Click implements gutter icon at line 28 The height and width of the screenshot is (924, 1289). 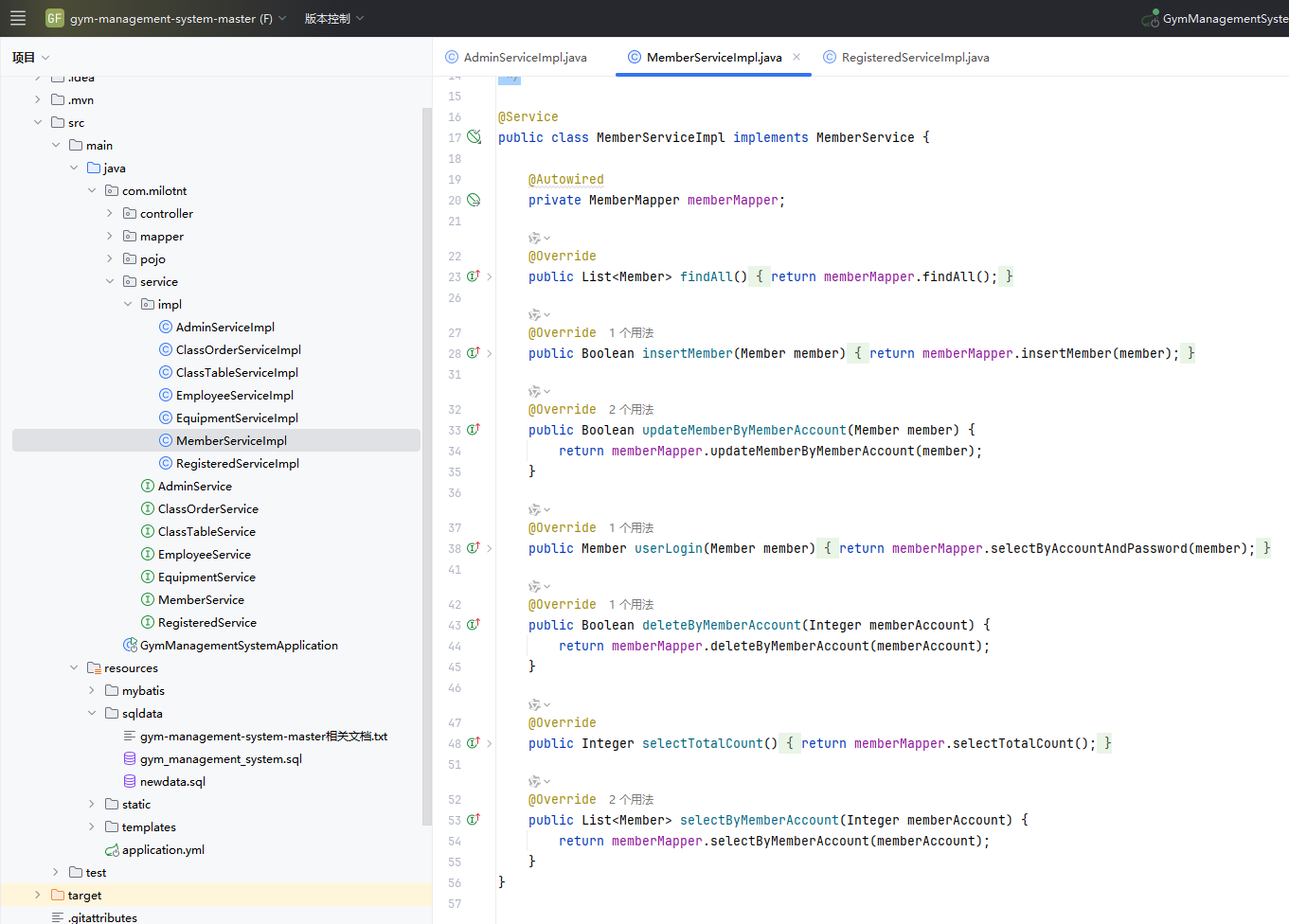tap(474, 353)
